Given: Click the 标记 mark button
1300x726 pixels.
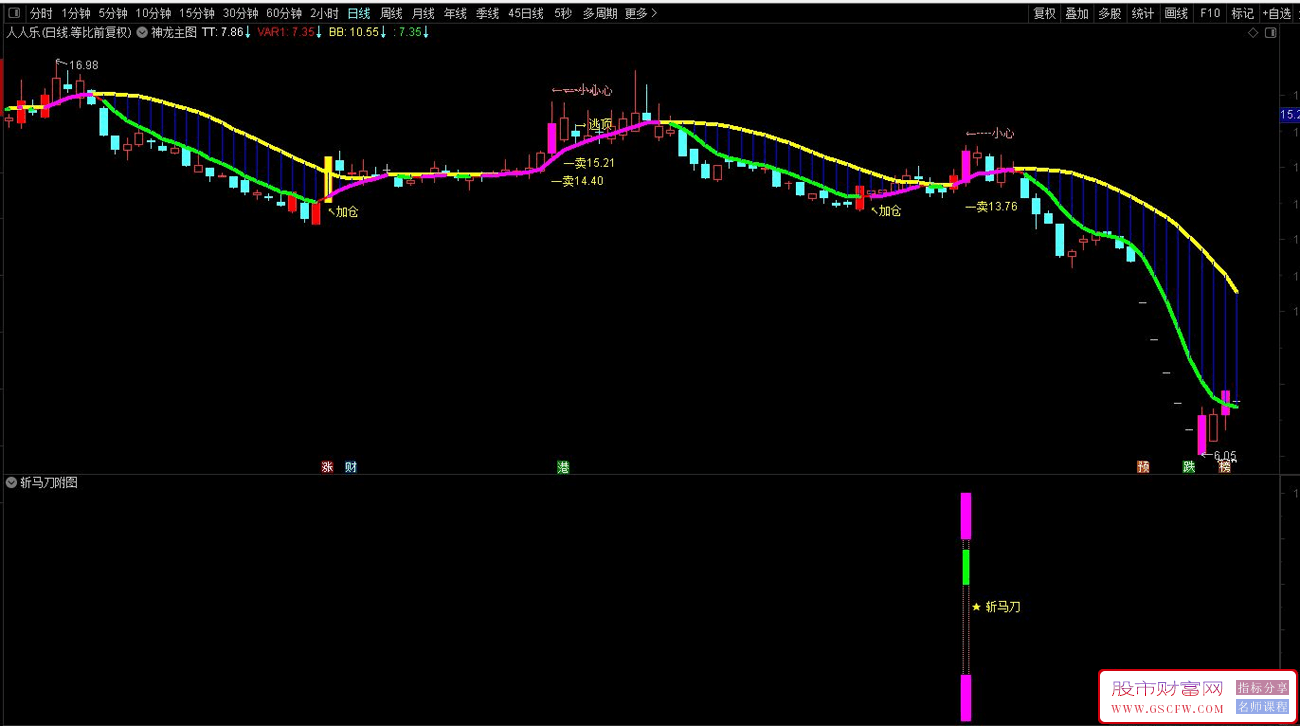Looking at the screenshot, I should (x=1242, y=13).
